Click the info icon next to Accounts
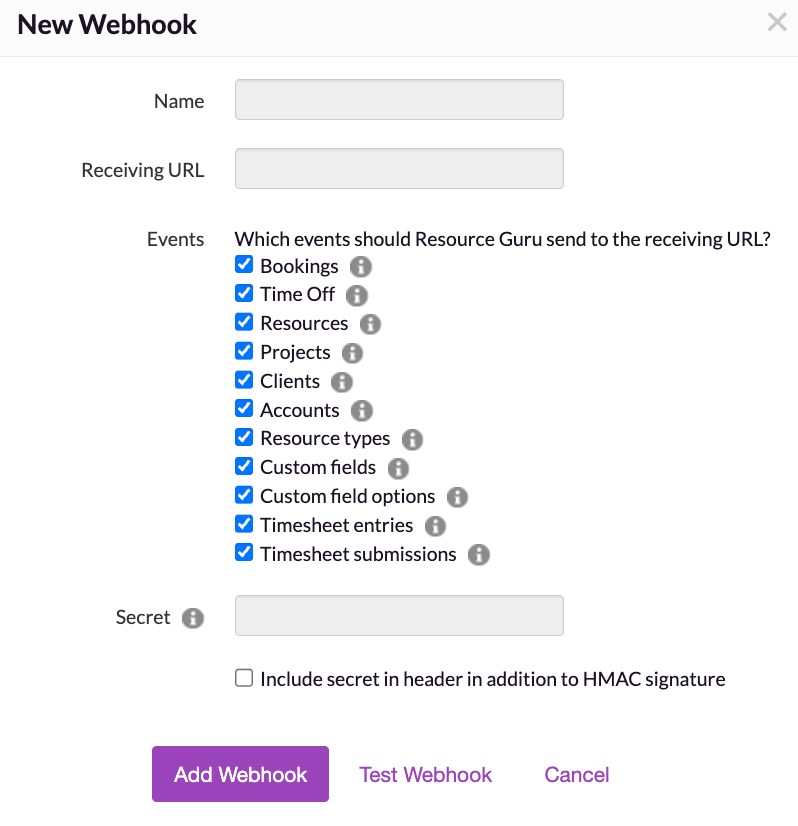This screenshot has height=826, width=798. click(362, 411)
